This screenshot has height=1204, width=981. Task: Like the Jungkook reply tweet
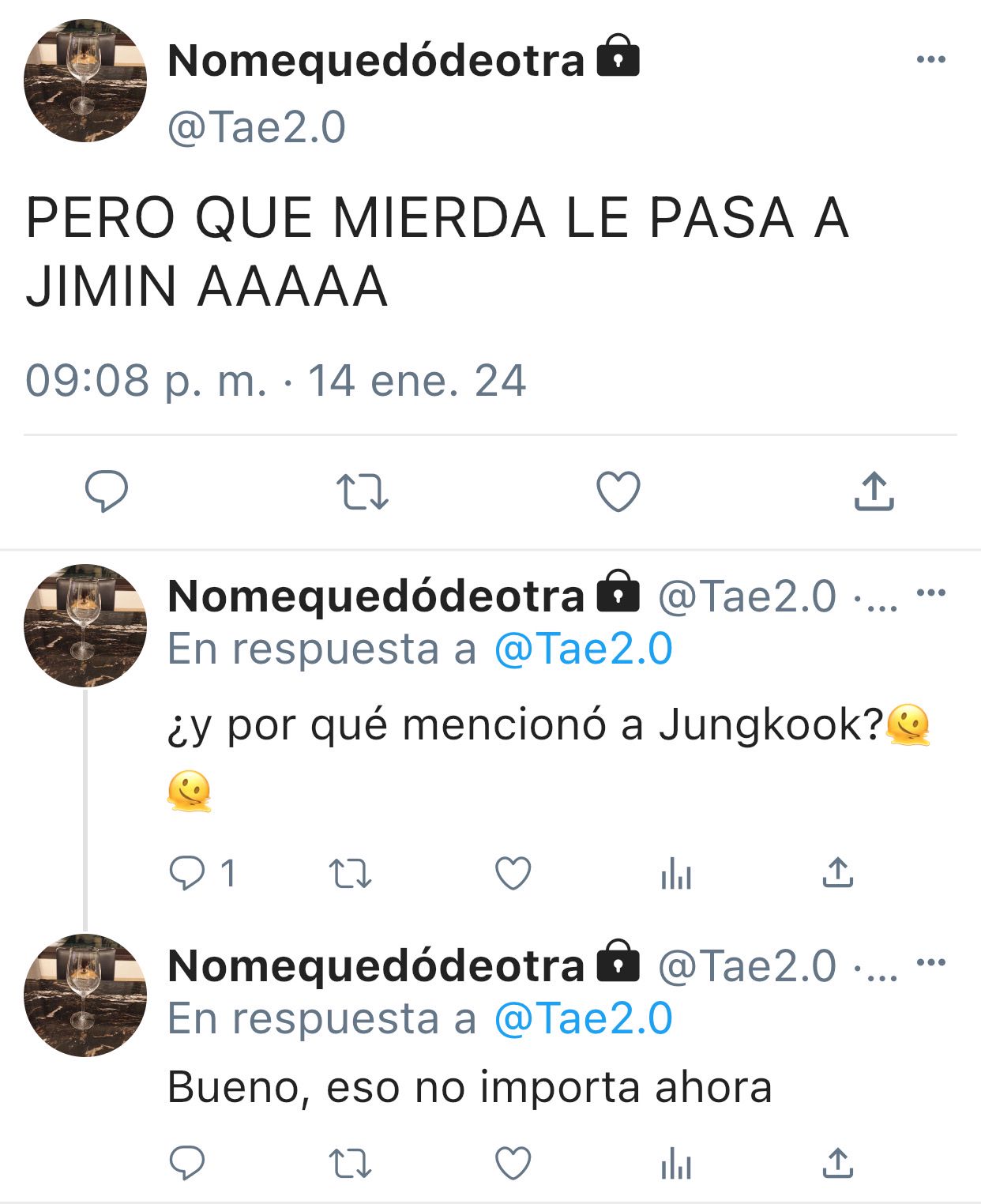[x=513, y=874]
